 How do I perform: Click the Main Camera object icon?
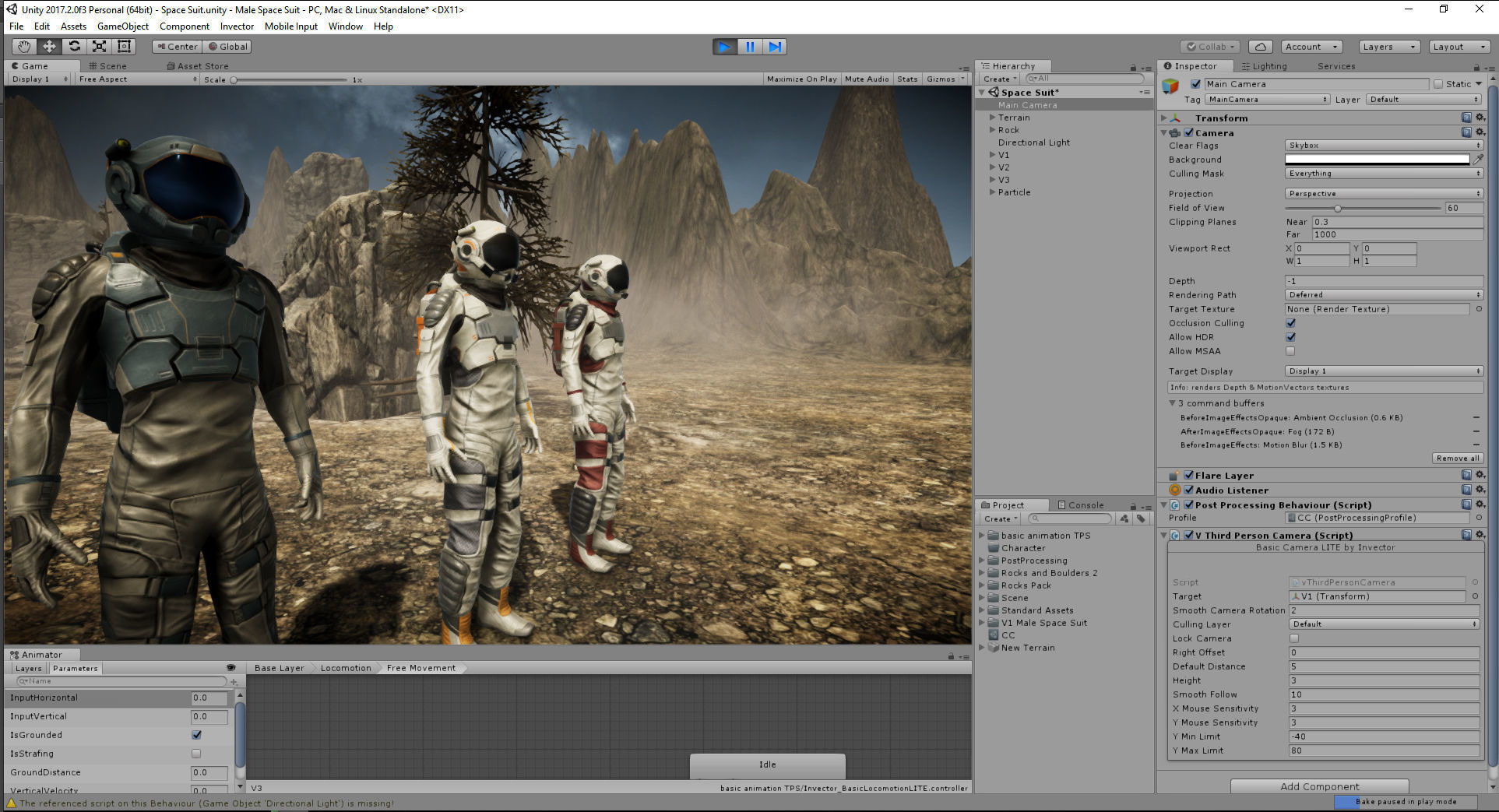point(1170,86)
